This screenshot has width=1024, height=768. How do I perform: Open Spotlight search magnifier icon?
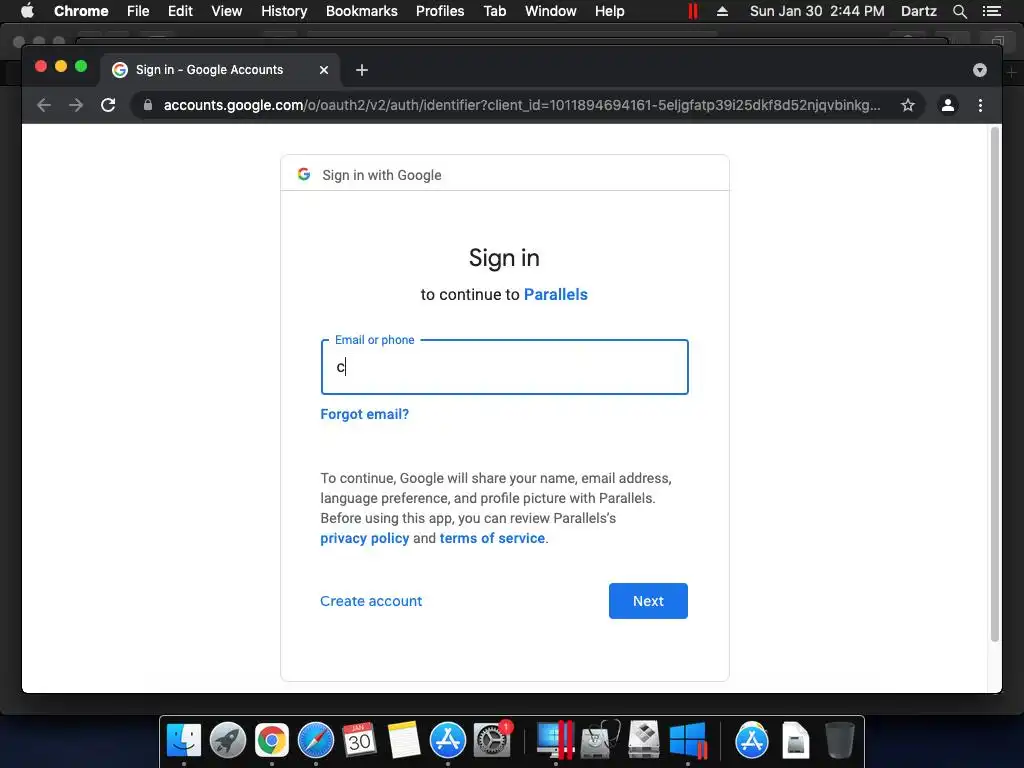tap(959, 11)
